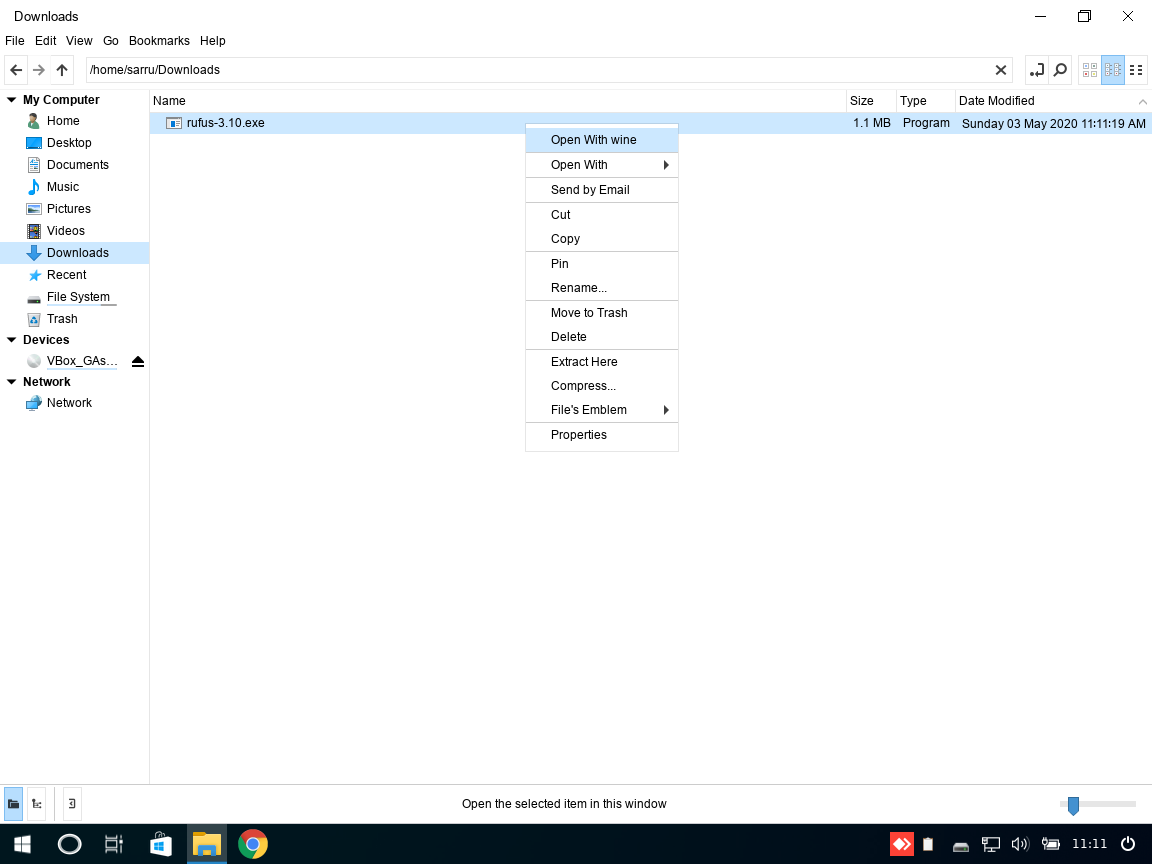The height and width of the screenshot is (864, 1152).
Task: Hide the sidebar panel
Action: point(72,803)
